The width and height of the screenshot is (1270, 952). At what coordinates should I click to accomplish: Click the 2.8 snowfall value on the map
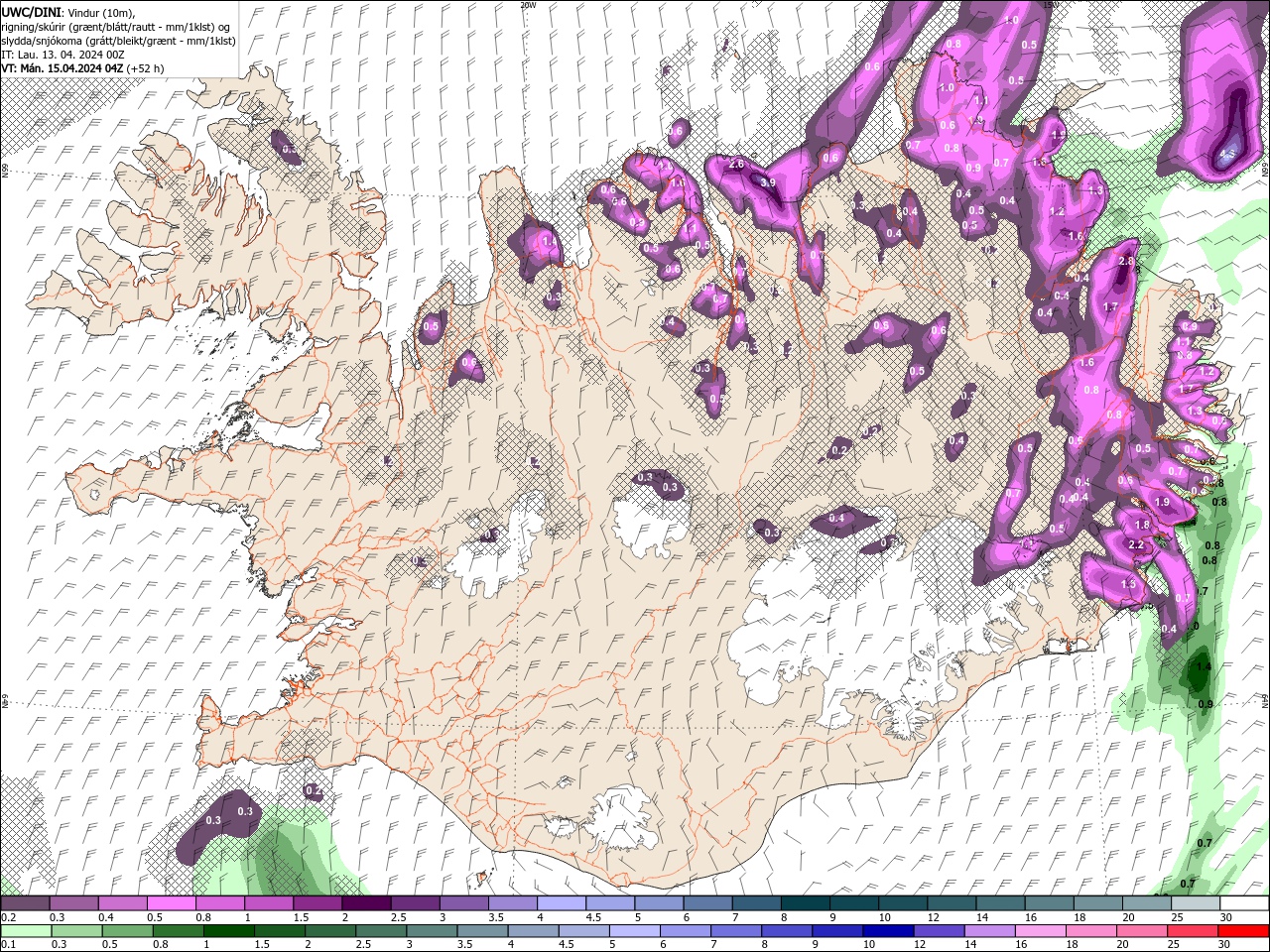1125,261
